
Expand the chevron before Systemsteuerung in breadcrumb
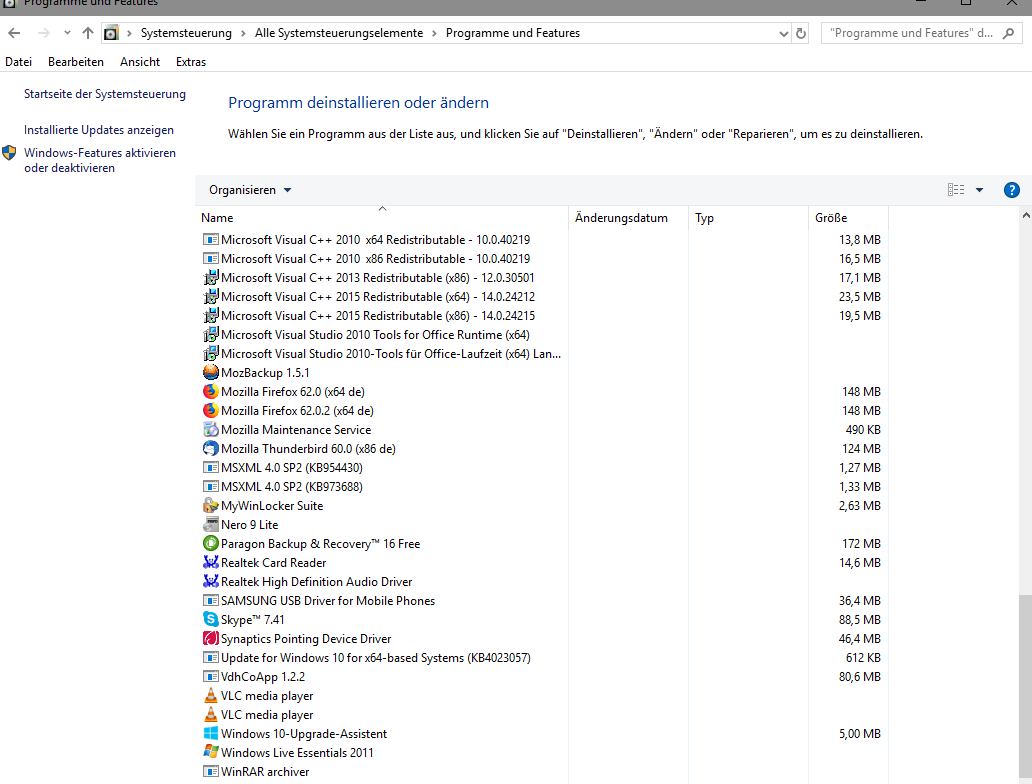[x=129, y=34]
